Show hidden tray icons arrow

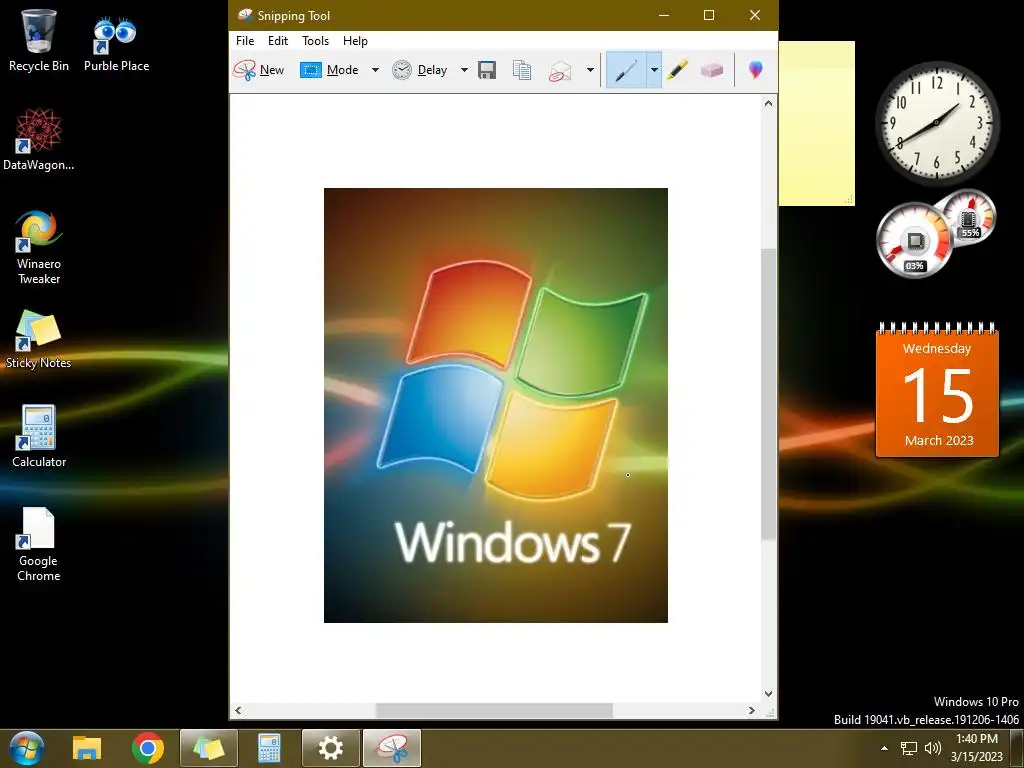pyautogui.click(x=884, y=748)
